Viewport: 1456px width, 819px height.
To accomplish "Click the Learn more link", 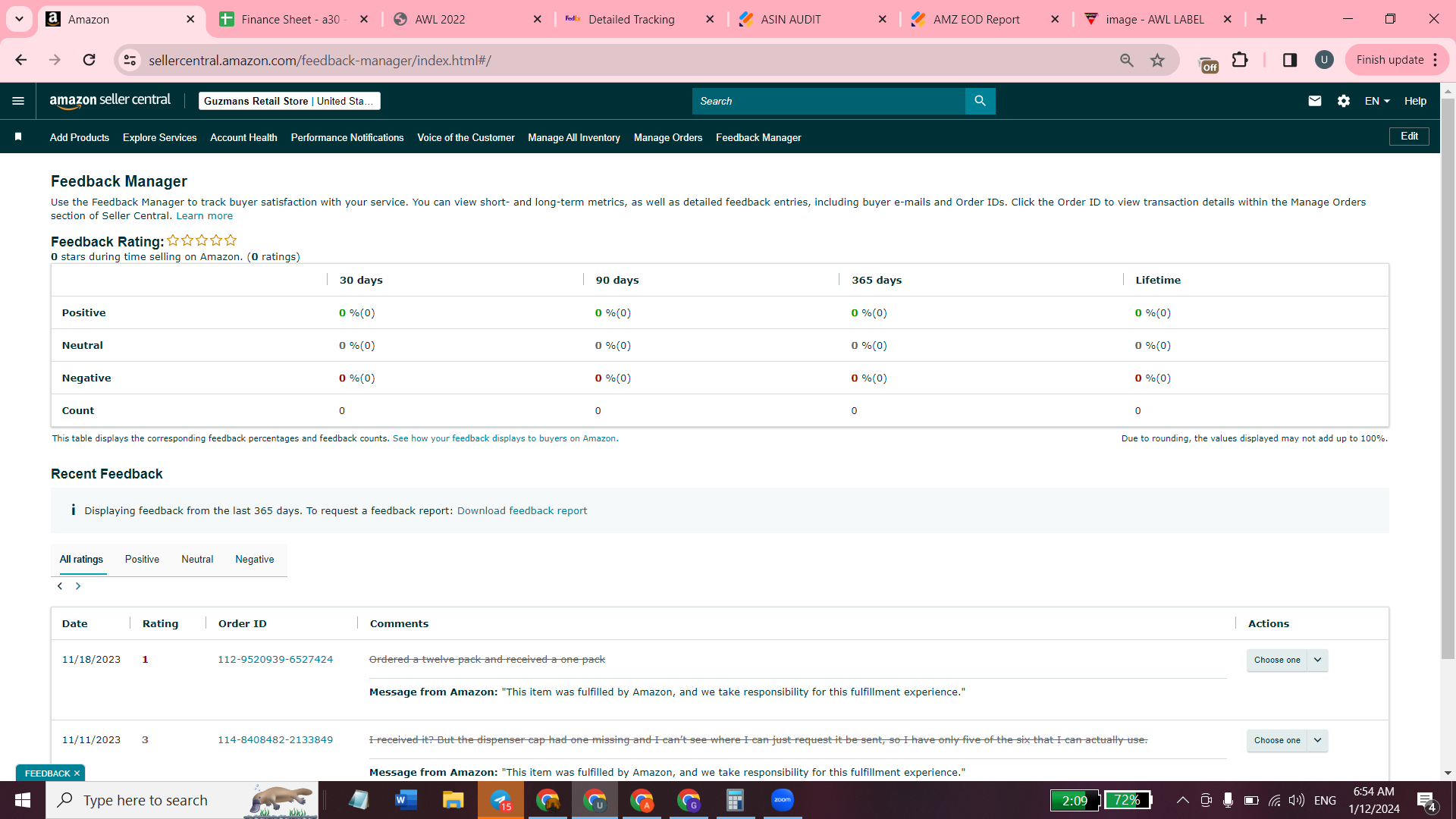I will (x=205, y=216).
